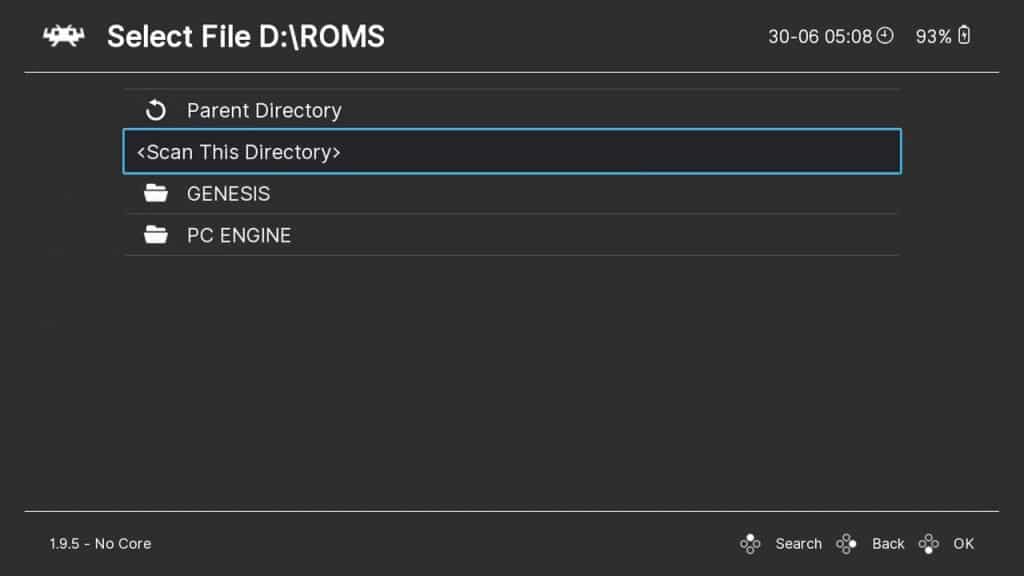Select the Scan This Directory entry
The width and height of the screenshot is (1024, 576).
coord(512,152)
